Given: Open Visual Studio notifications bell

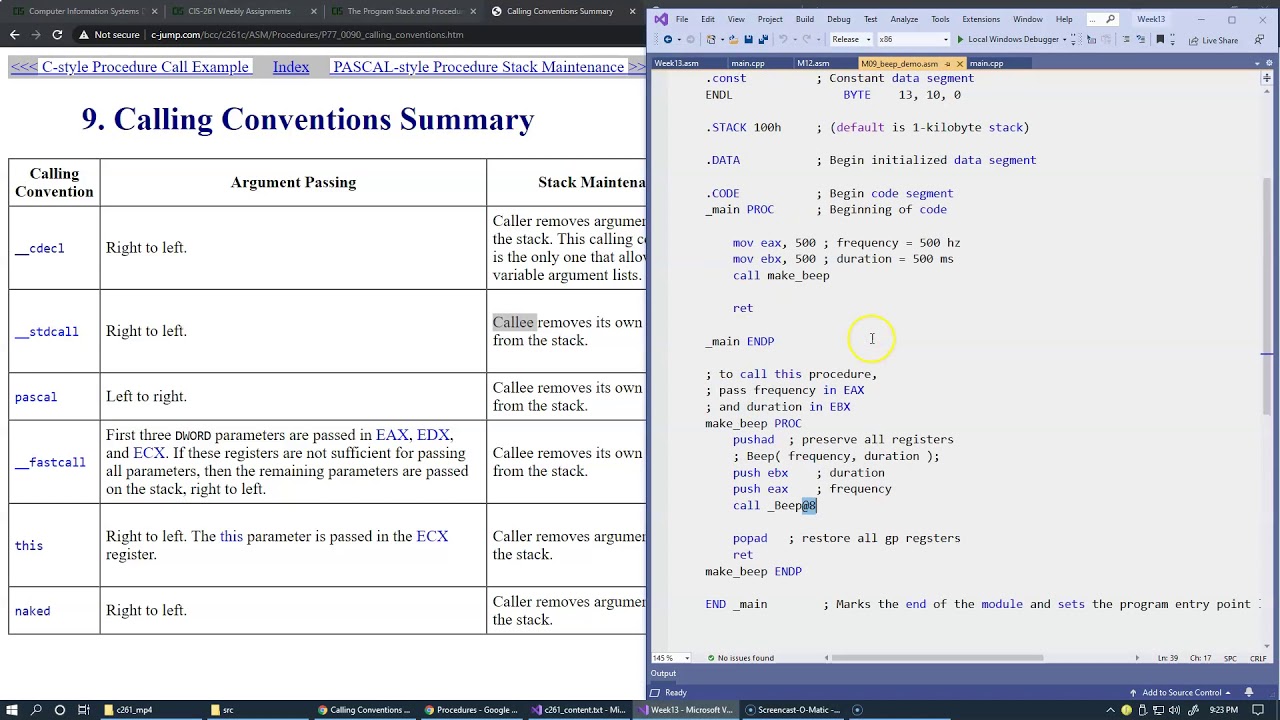Looking at the screenshot, I should 1249,692.
